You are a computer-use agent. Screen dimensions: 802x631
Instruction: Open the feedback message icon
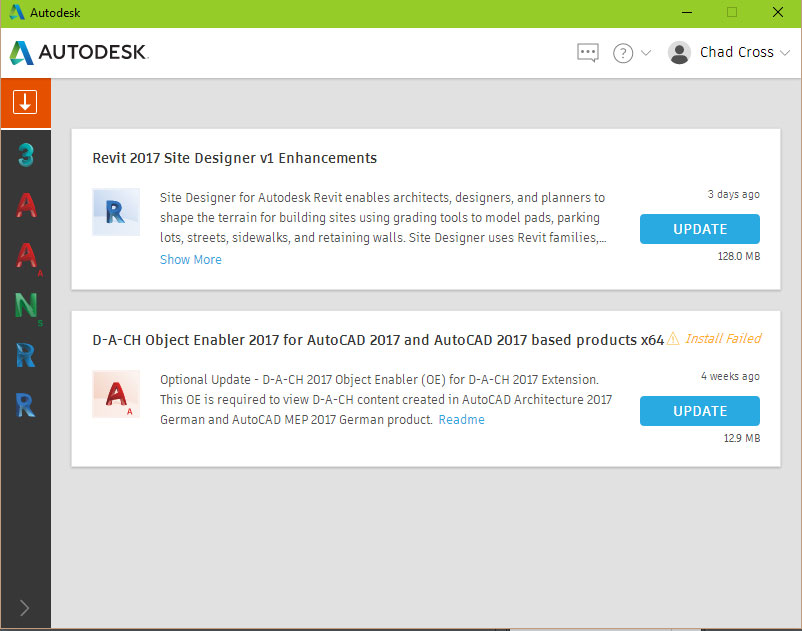(588, 52)
